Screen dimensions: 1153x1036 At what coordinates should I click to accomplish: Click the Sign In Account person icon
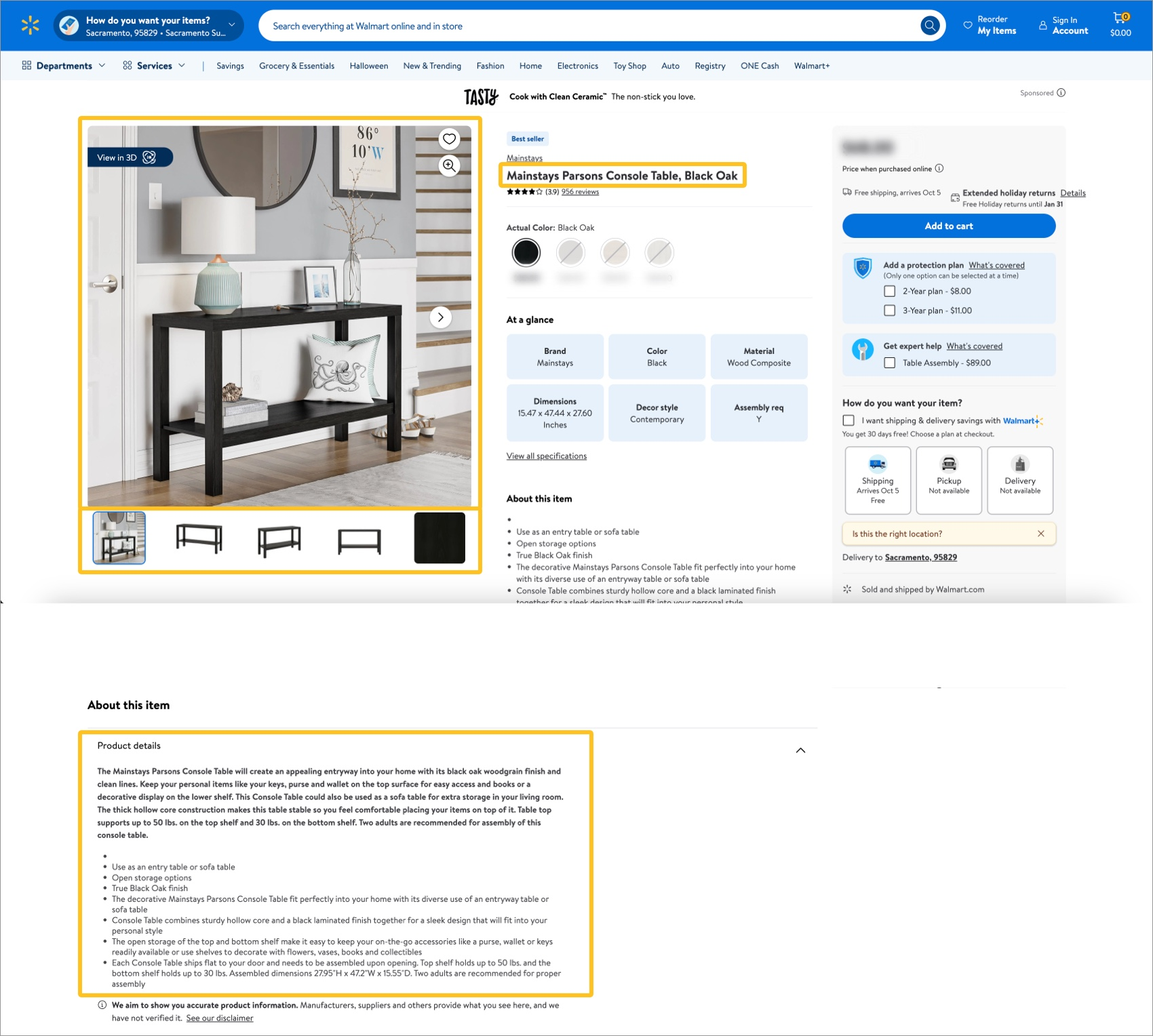1042,25
